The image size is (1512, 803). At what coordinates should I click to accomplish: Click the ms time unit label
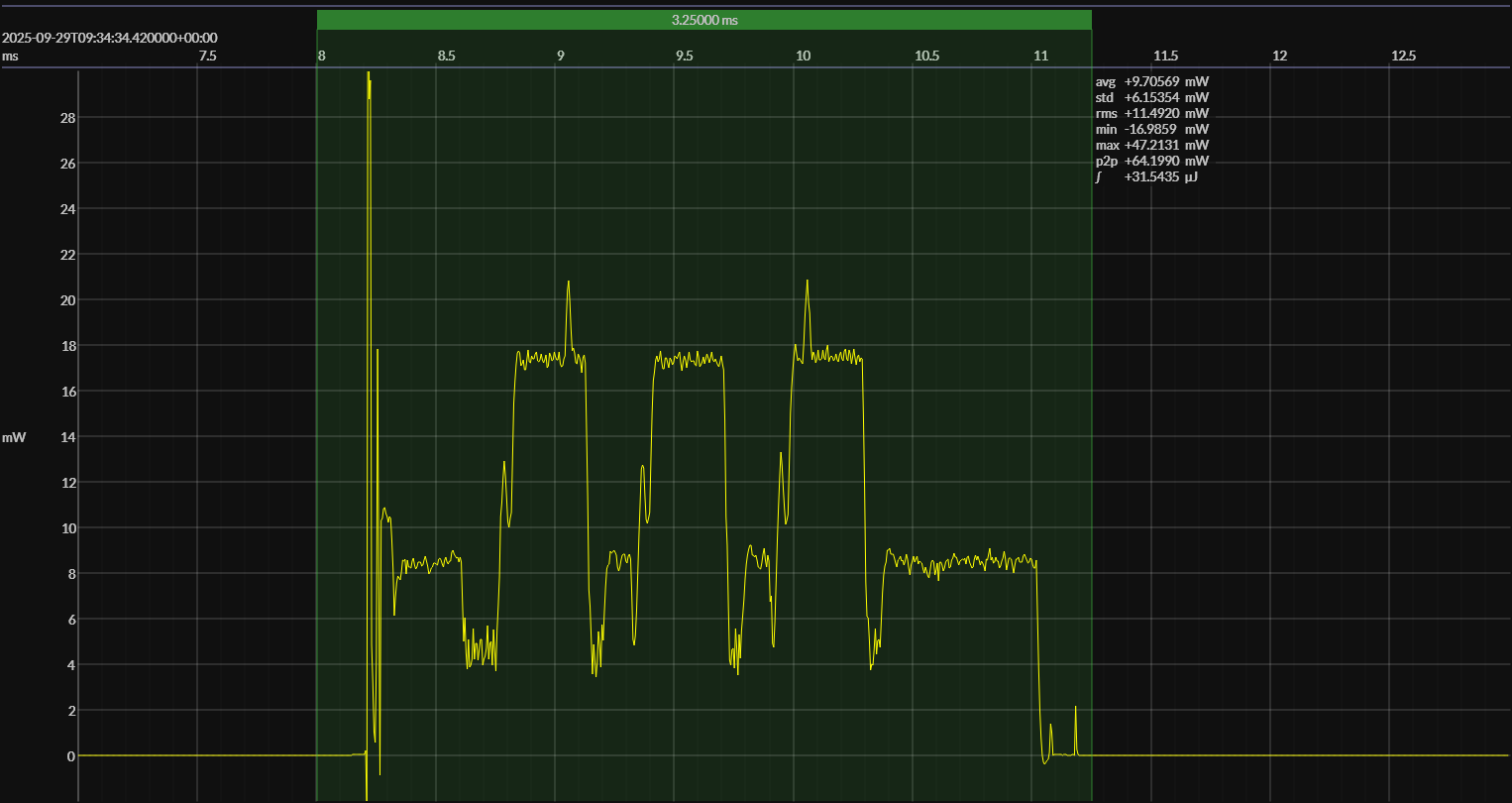[x=10, y=57]
